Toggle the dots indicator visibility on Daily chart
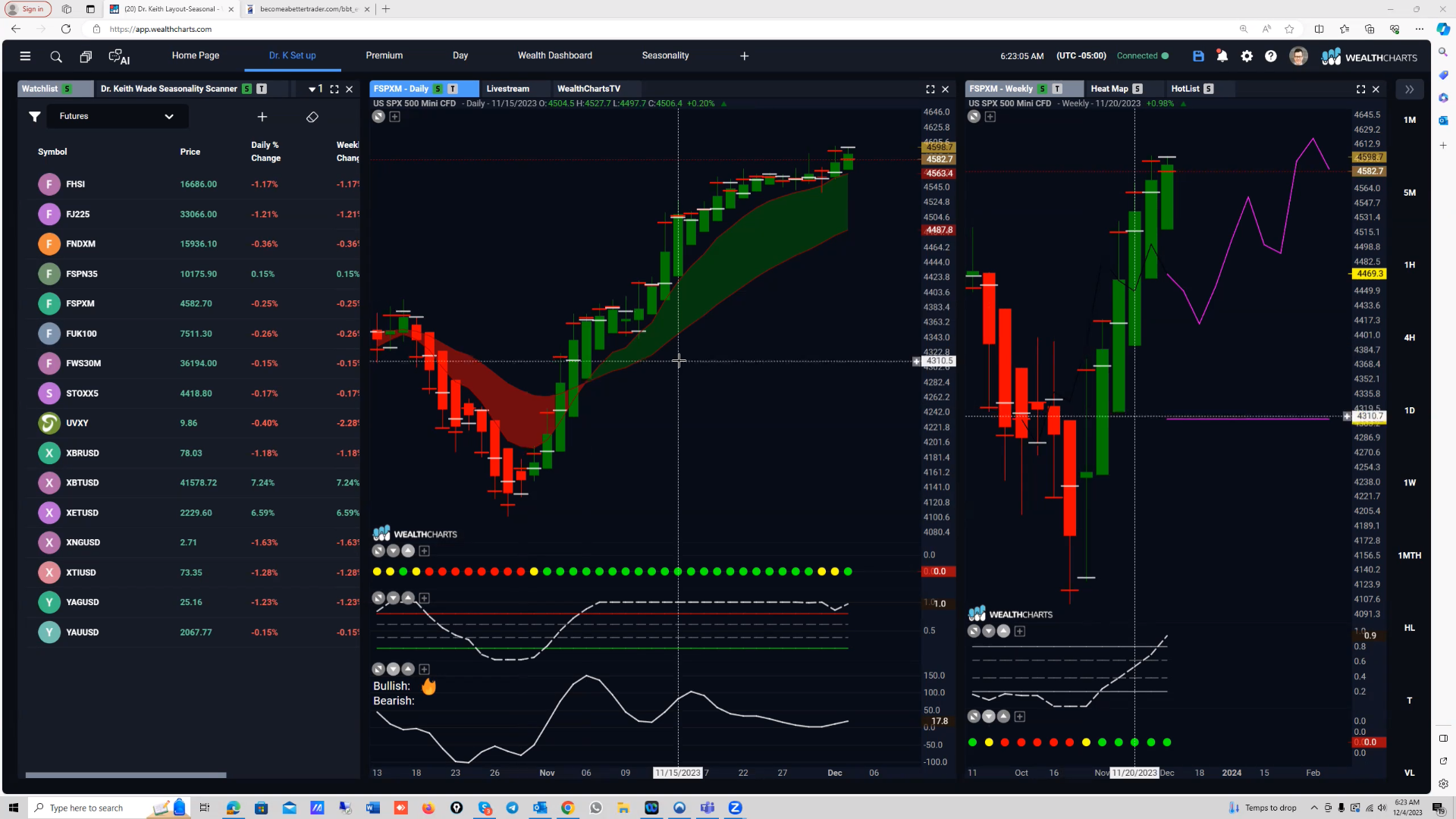Screen dimensions: 1456x819 click(x=378, y=551)
